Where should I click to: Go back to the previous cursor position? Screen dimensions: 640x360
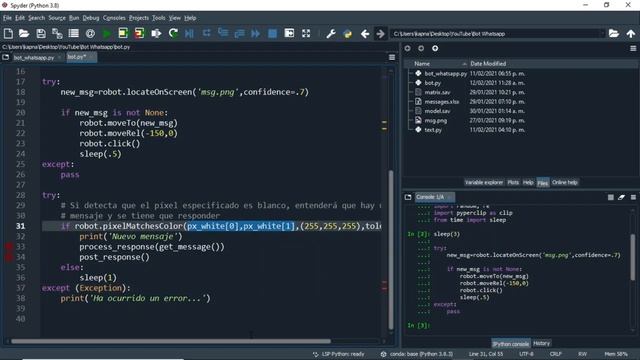tap(365, 33)
